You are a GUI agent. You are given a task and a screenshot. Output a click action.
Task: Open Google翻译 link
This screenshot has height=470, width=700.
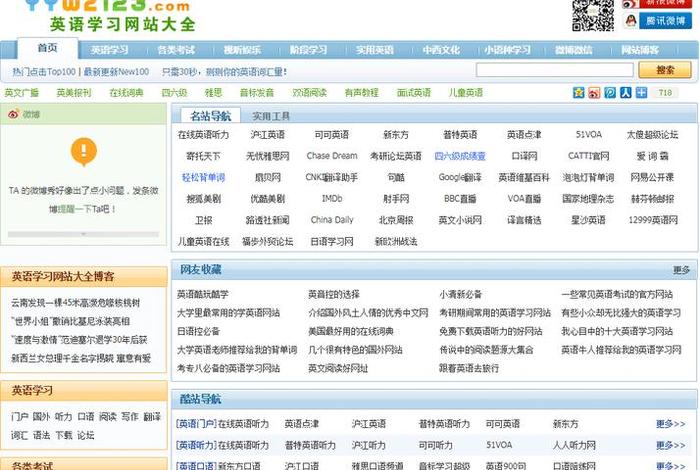(x=460, y=177)
